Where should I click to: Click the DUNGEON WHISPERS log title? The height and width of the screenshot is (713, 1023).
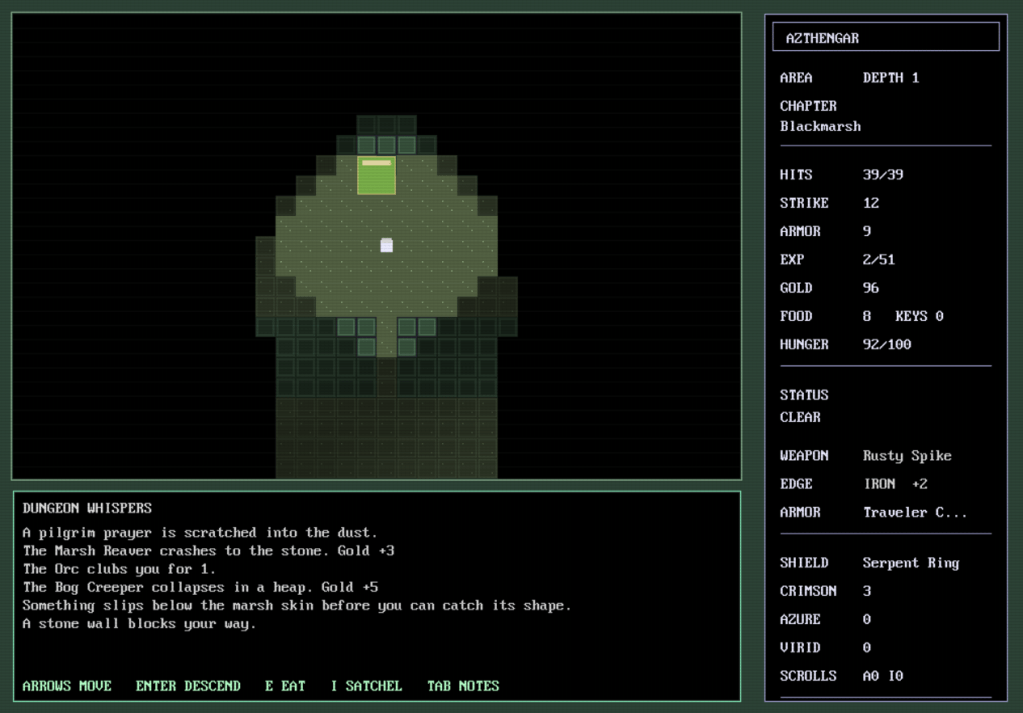(87, 508)
